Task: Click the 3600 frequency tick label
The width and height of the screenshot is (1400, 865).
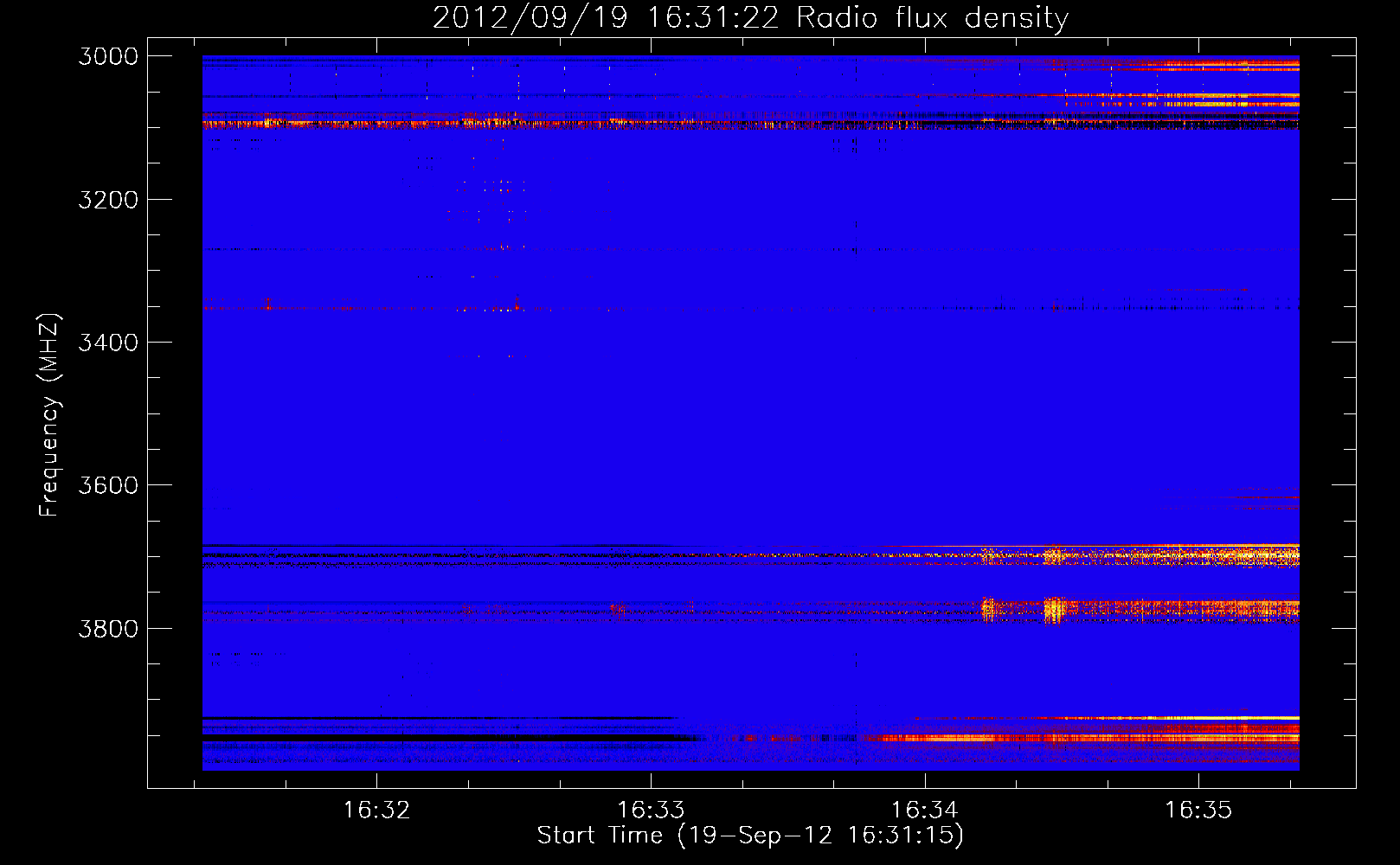Action: 108,485
